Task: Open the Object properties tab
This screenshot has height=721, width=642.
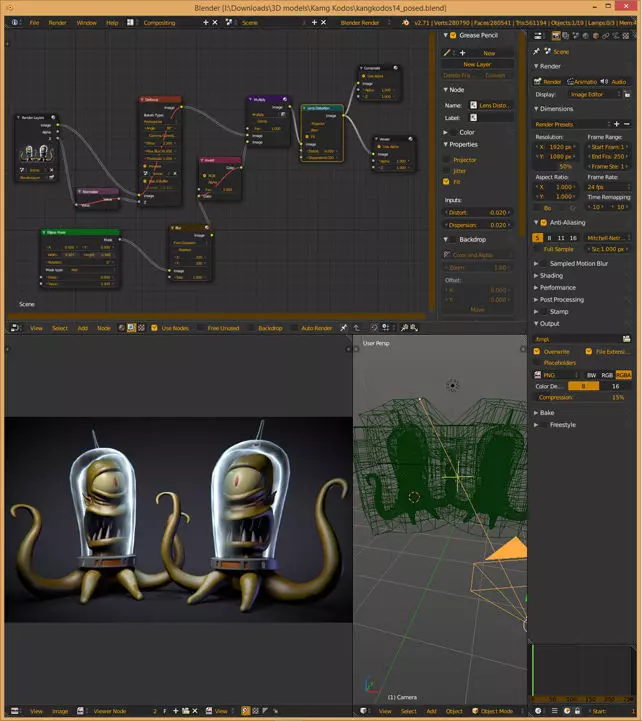Action: point(596,36)
